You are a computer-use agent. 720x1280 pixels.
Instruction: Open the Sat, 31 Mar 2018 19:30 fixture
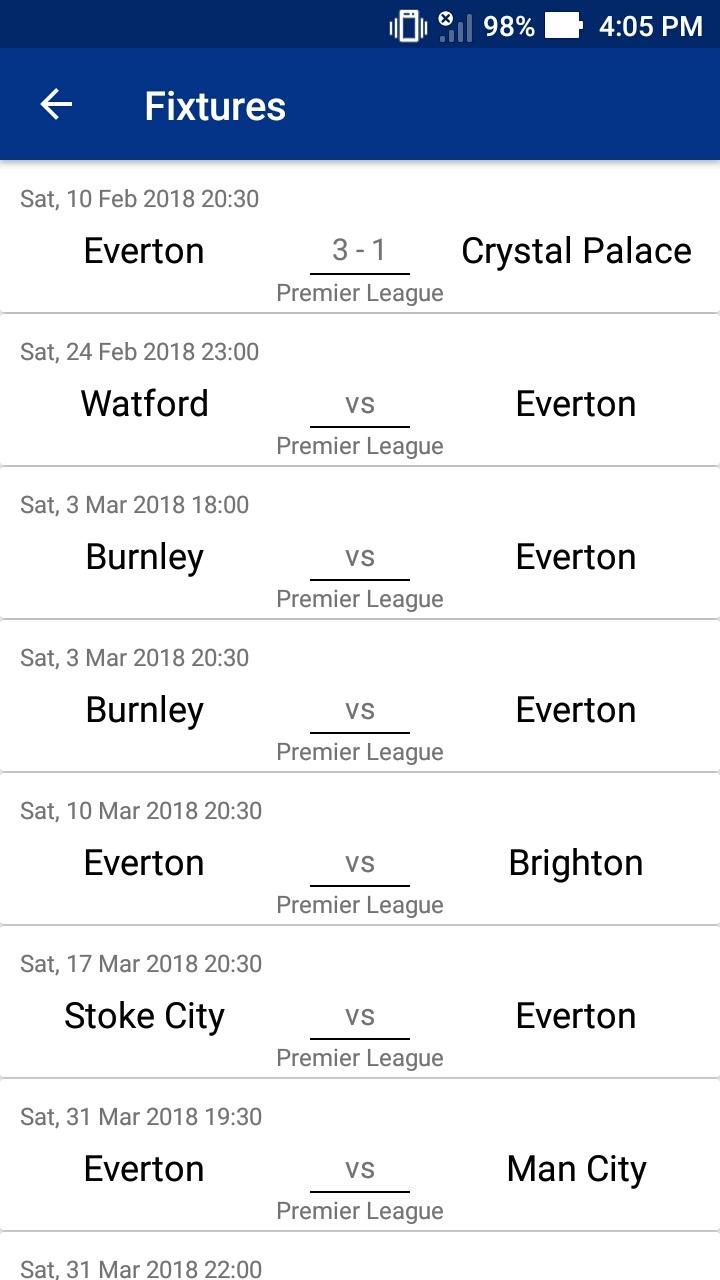(360, 1155)
